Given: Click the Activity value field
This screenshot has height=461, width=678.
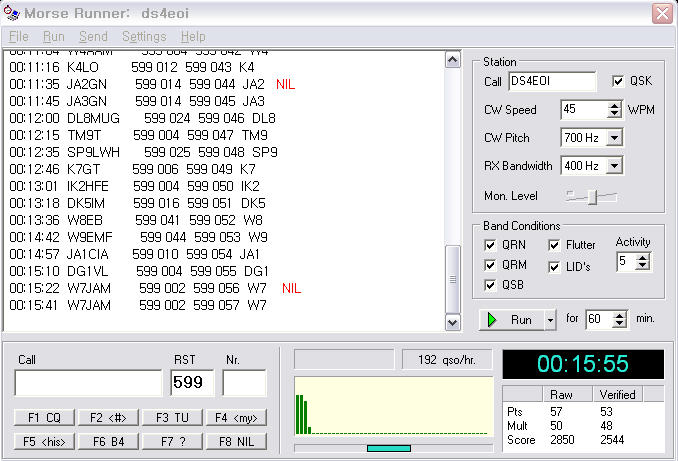Looking at the screenshot, I should (x=626, y=262).
